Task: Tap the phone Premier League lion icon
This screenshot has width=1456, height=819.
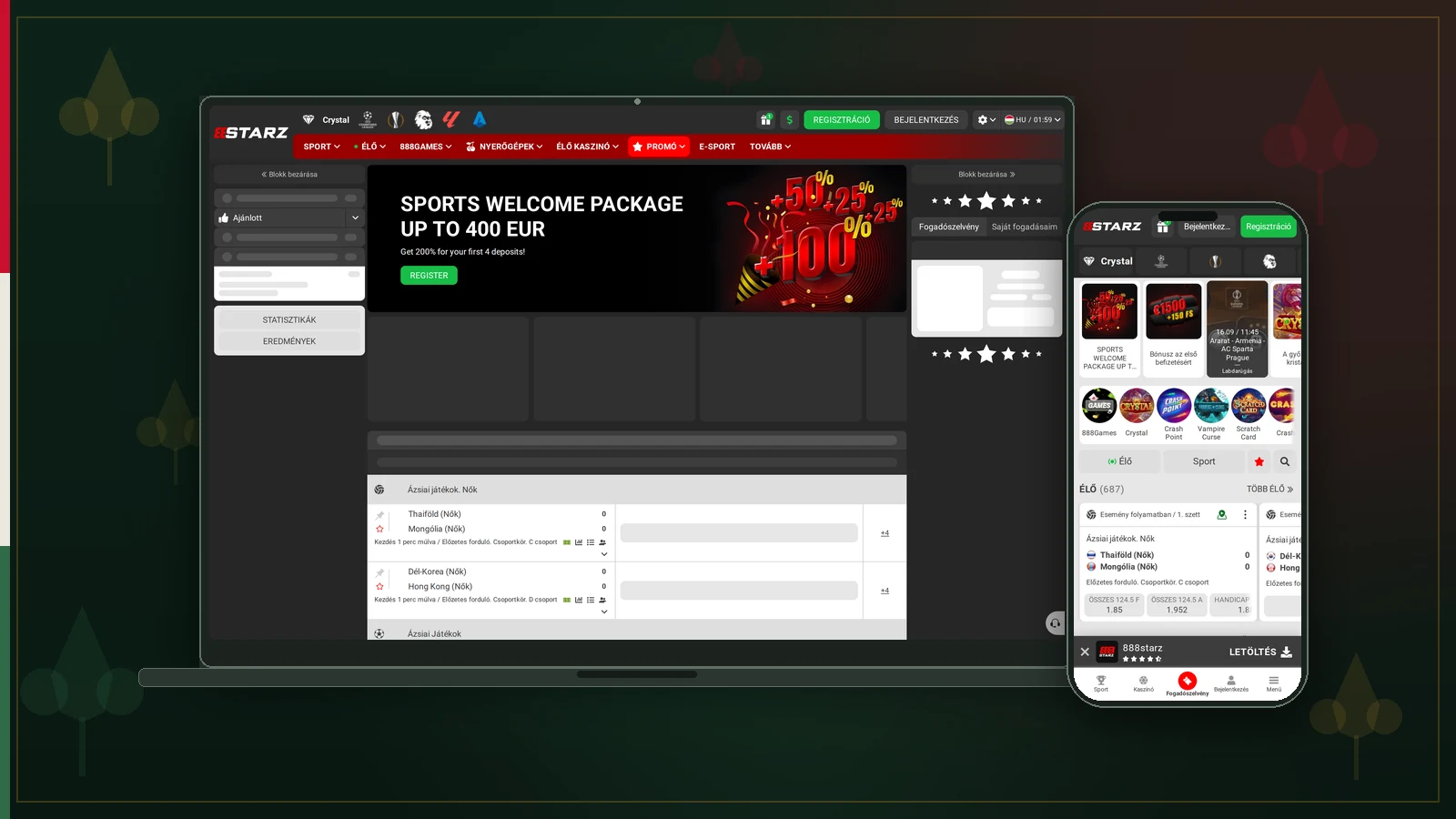Action: 1269,261
